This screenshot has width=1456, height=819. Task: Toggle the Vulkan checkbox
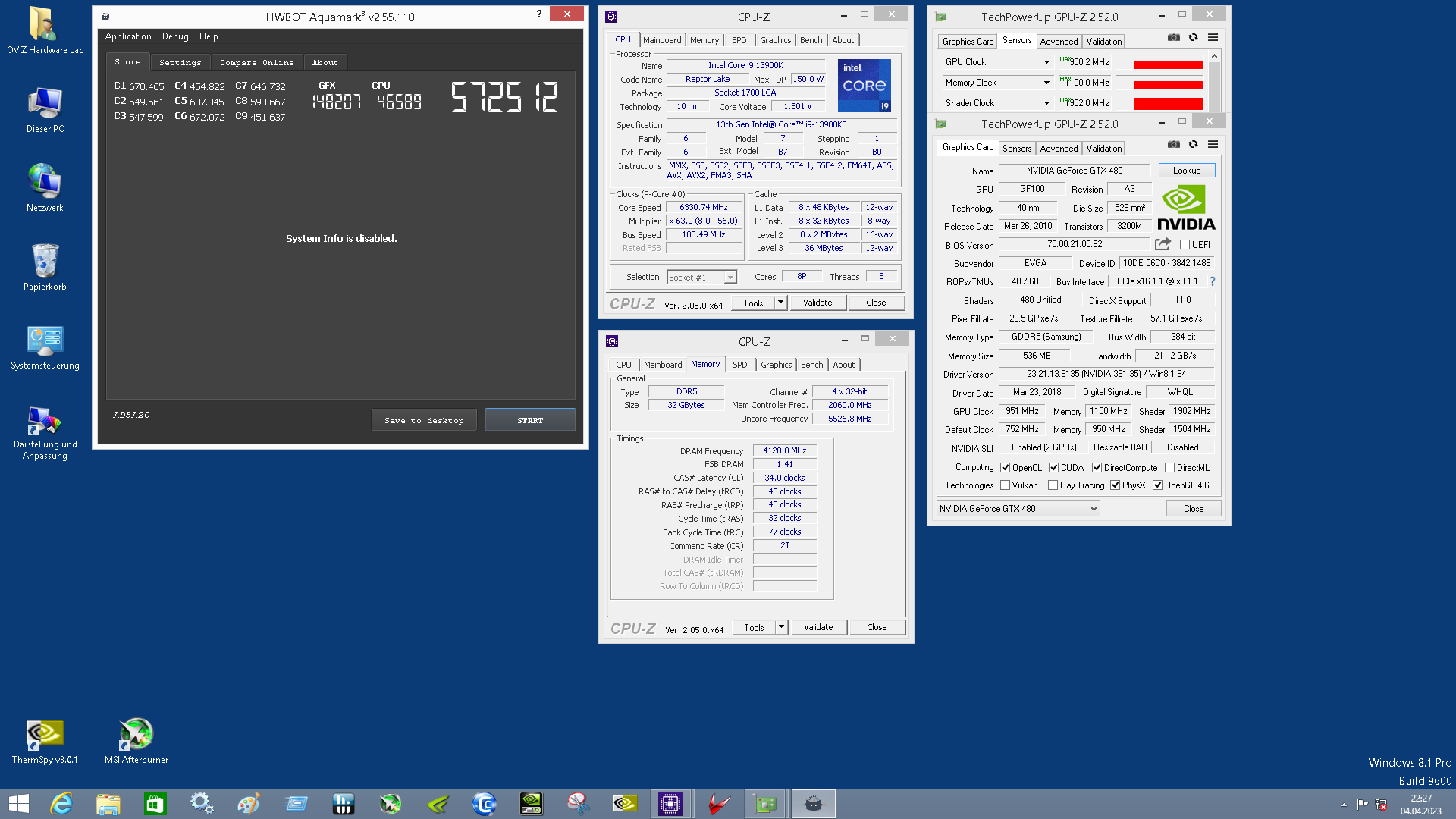[x=1005, y=485]
